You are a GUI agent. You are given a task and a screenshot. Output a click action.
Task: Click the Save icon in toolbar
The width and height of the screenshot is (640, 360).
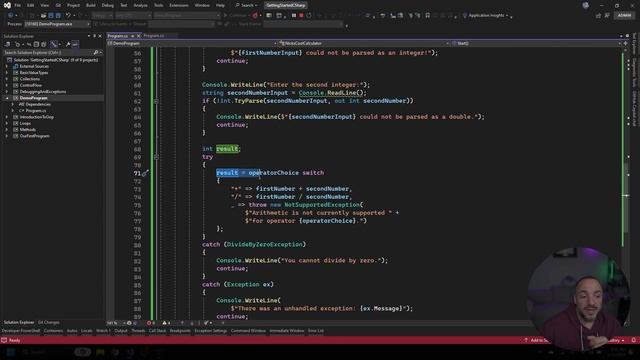coord(51,16)
